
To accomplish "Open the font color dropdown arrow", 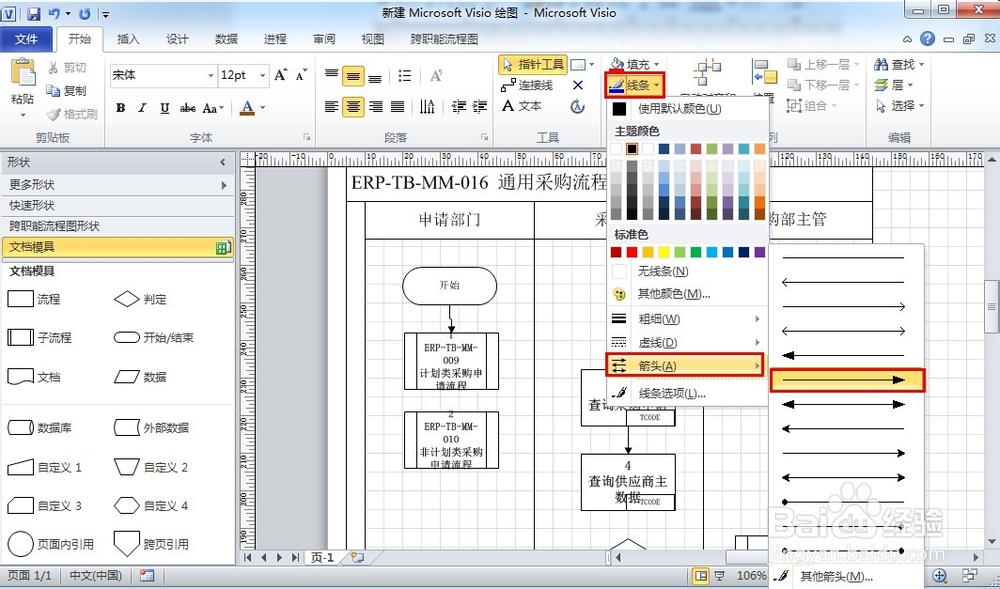I will [263, 108].
